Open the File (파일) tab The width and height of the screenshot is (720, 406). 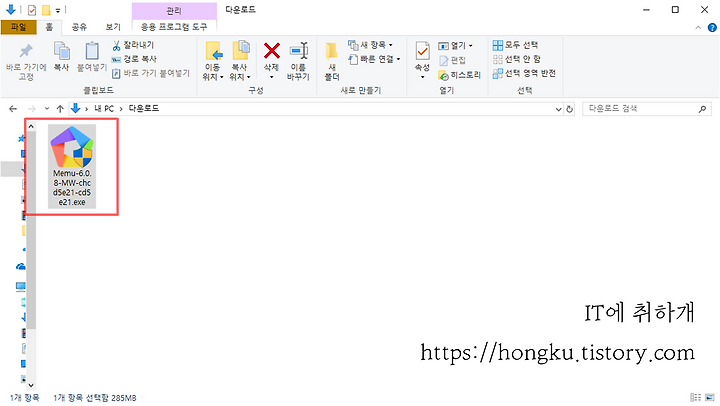pos(18,27)
